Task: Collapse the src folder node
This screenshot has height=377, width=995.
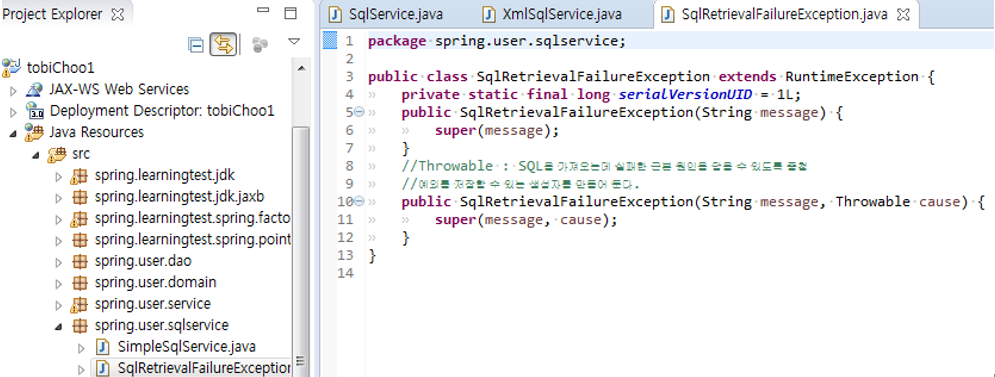Action: (x=37, y=155)
